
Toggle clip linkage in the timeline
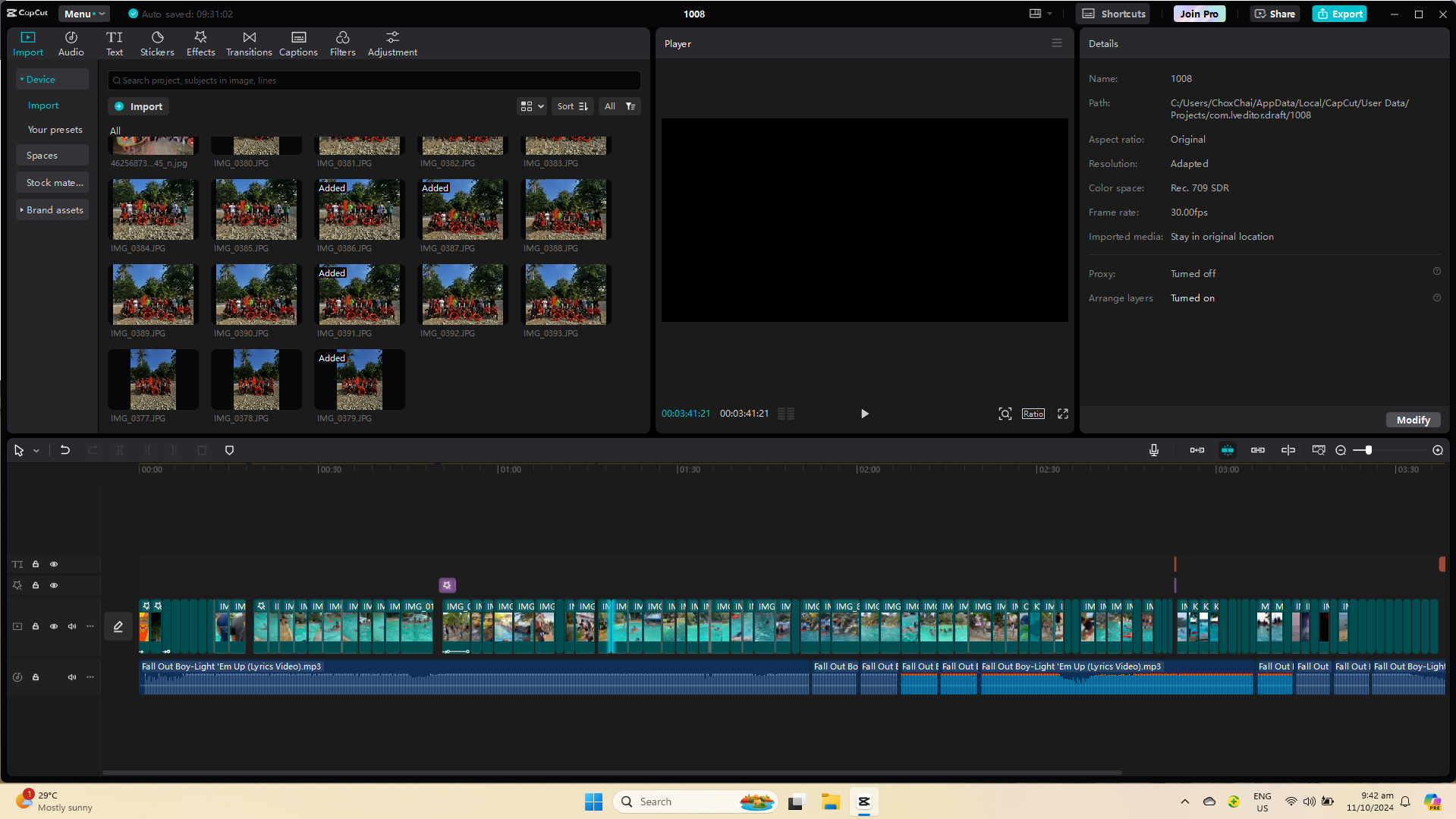(x=1258, y=450)
